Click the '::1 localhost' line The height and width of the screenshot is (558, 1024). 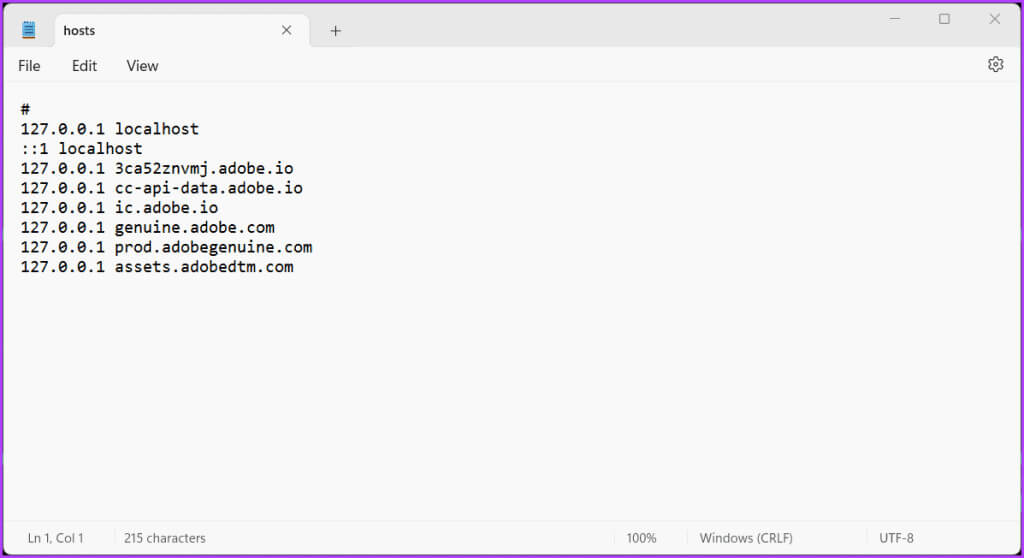pyautogui.click(x=81, y=148)
